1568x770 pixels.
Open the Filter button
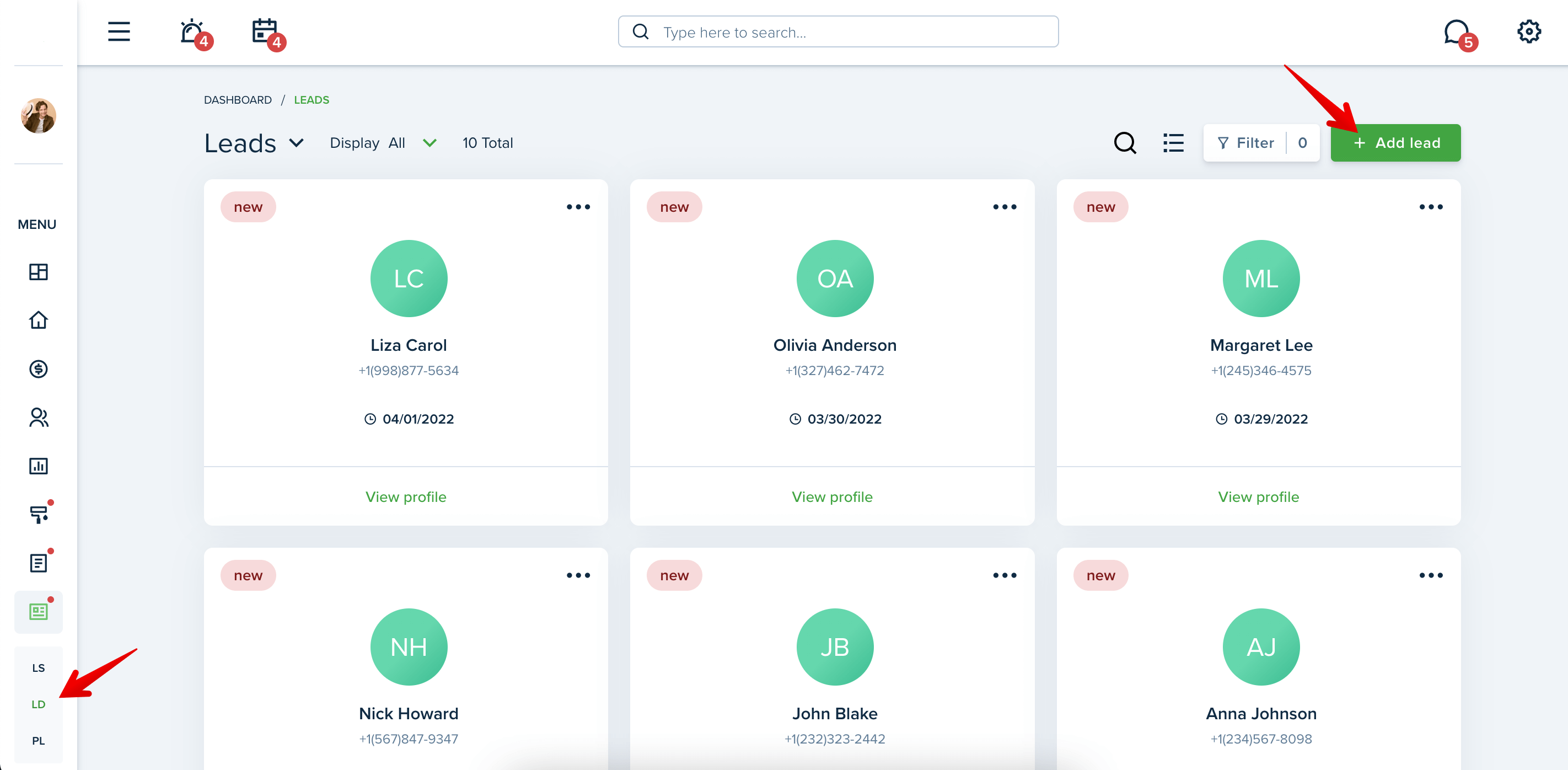tap(1261, 143)
